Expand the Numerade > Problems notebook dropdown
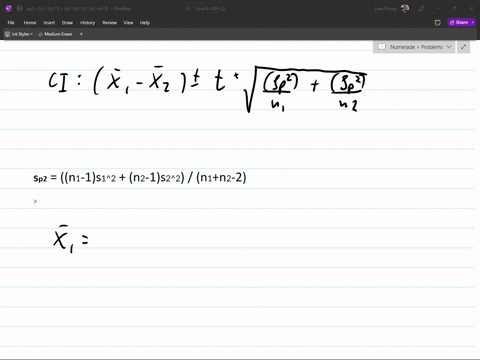The image size is (480, 360). click(x=449, y=47)
